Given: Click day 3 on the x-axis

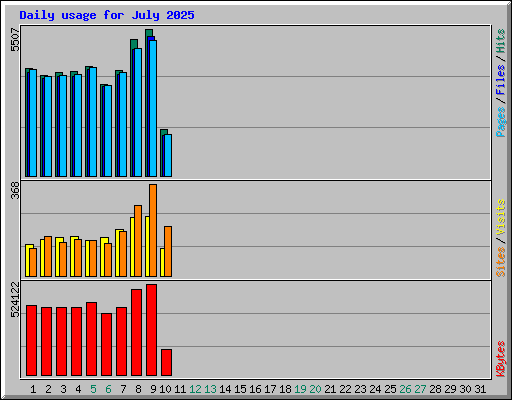Looking at the screenshot, I should tap(63, 389).
